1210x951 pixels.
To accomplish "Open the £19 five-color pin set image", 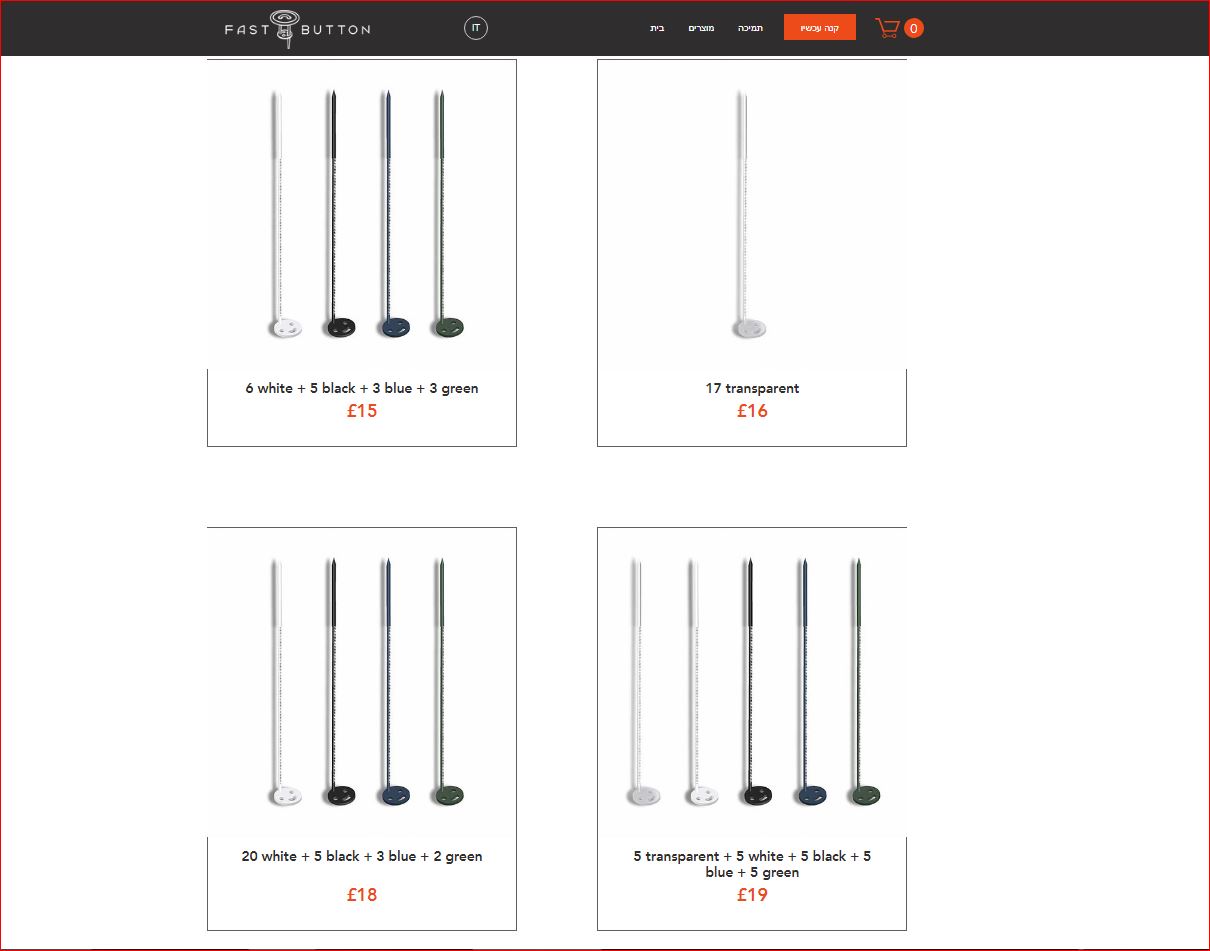I will [x=752, y=682].
